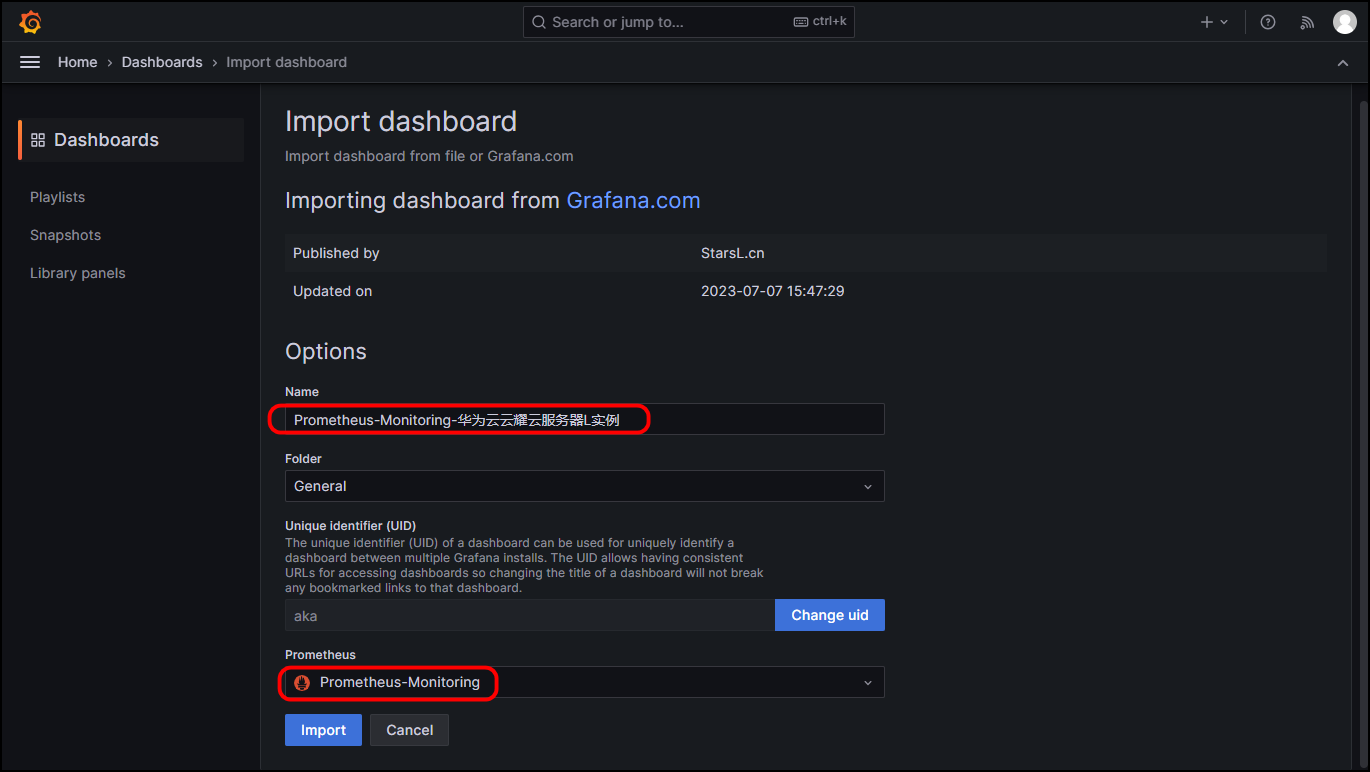Open Library panels in the sidebar

coord(78,273)
